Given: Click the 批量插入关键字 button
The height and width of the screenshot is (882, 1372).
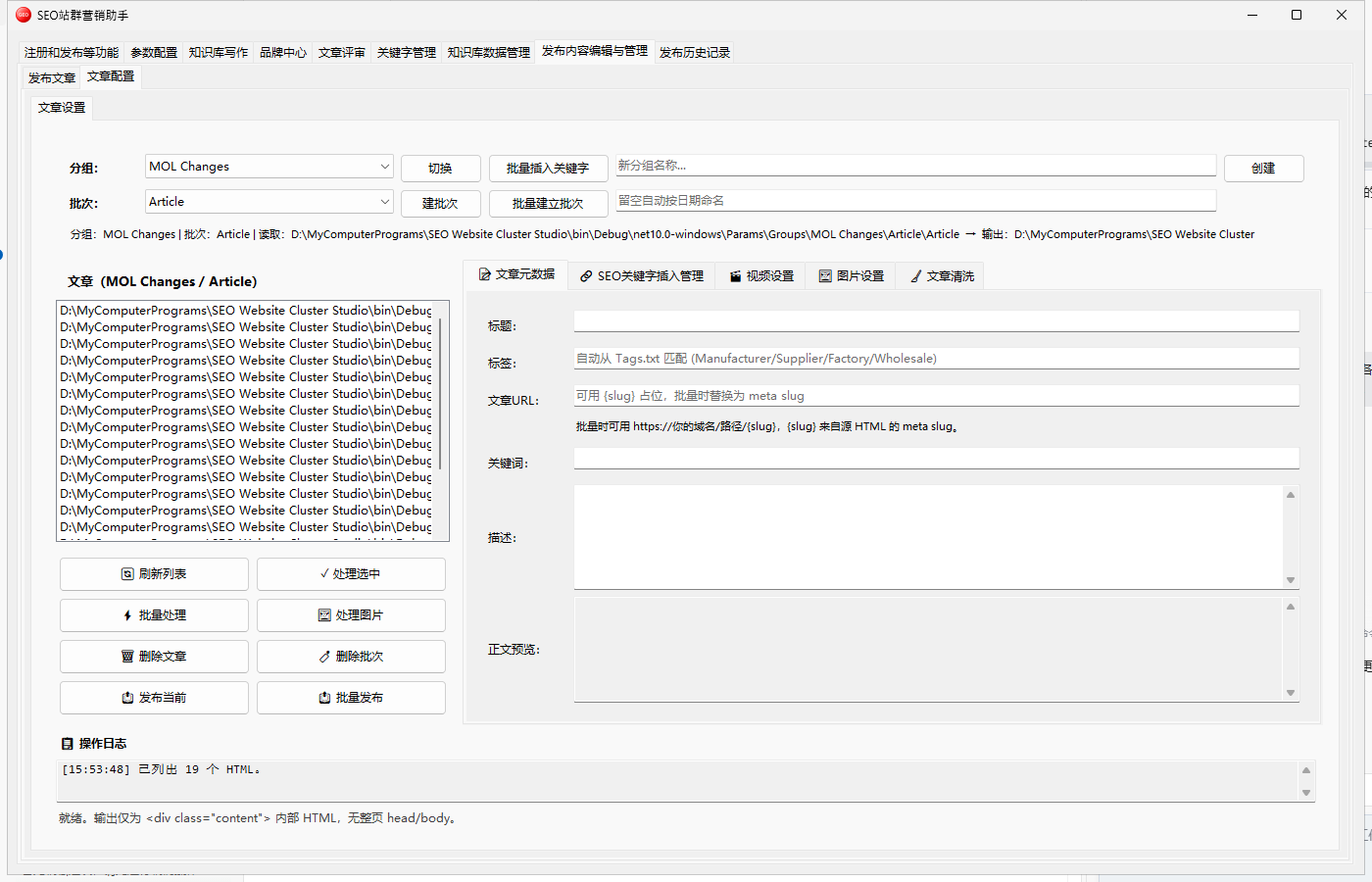Looking at the screenshot, I should click(548, 169).
